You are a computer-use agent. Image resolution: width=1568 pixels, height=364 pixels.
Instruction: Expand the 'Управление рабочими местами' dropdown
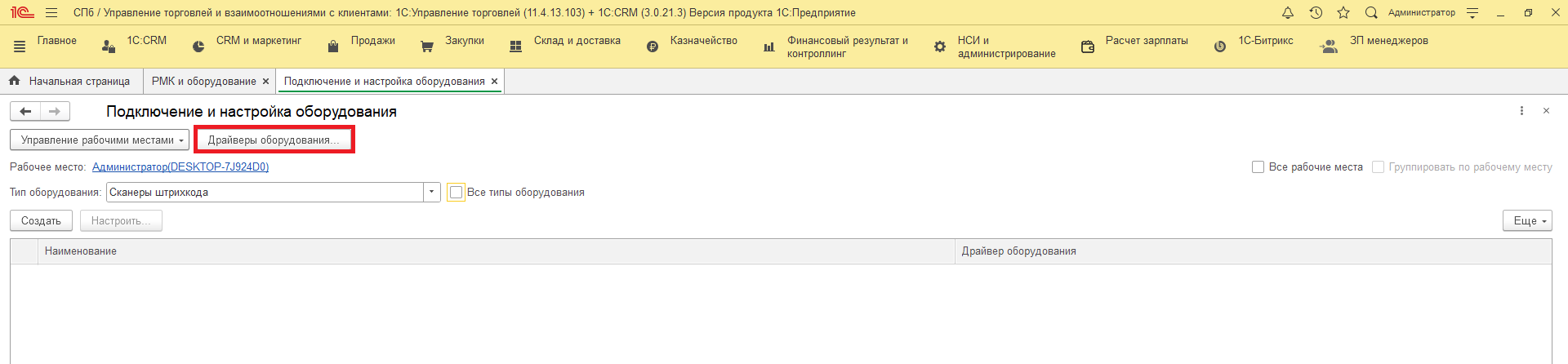tap(100, 140)
